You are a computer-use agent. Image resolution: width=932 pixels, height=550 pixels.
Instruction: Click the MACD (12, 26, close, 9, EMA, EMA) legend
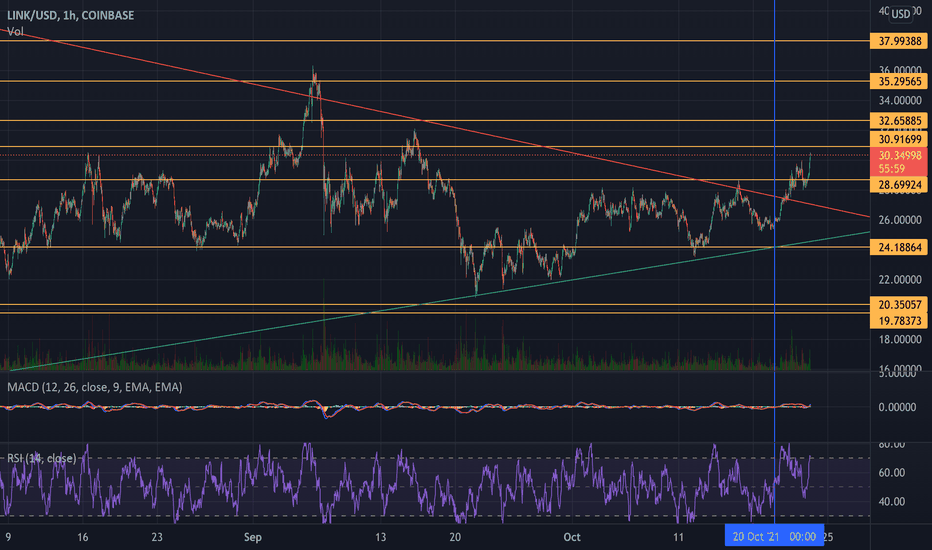95,387
